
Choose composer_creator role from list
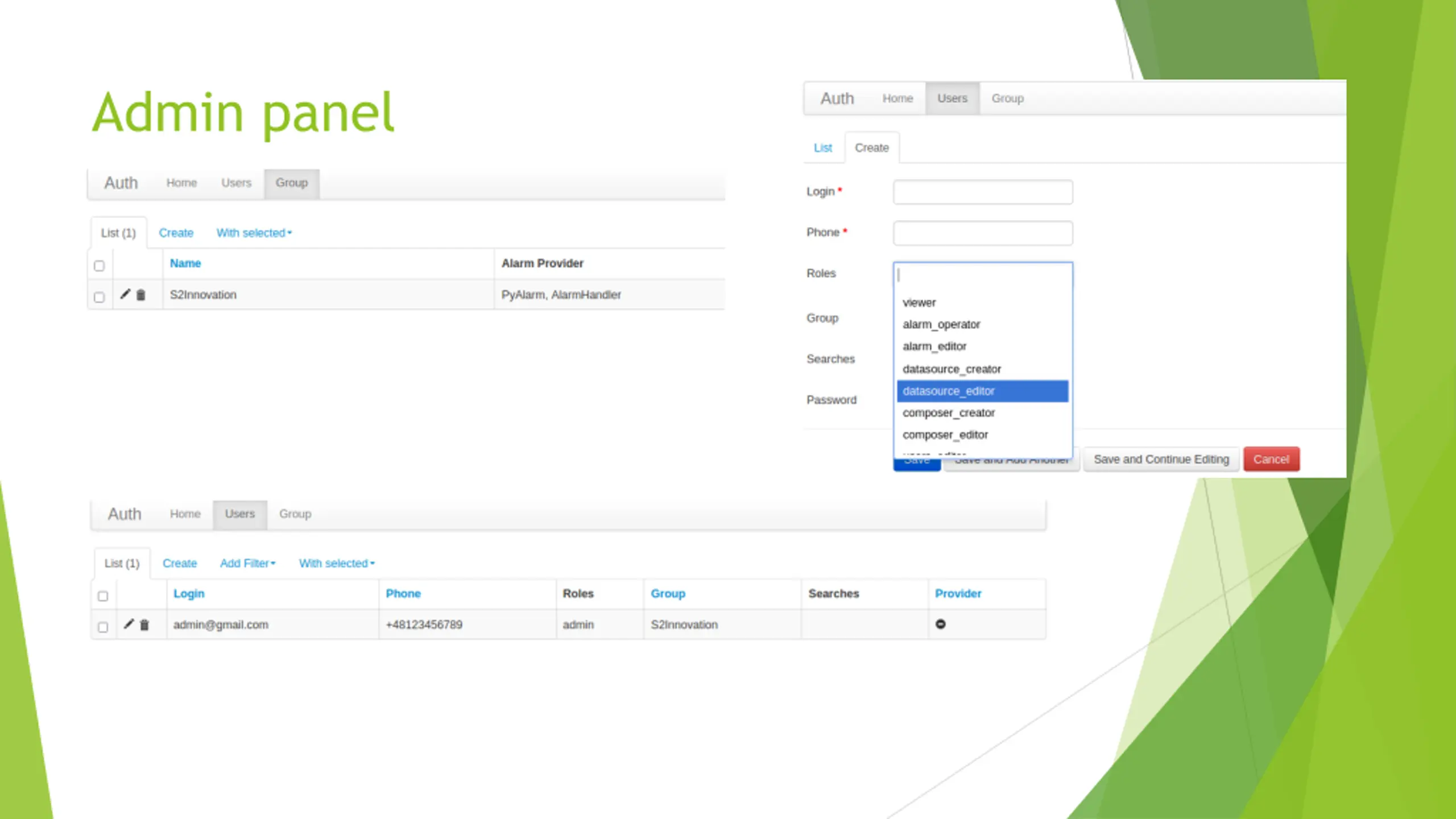[x=982, y=413]
